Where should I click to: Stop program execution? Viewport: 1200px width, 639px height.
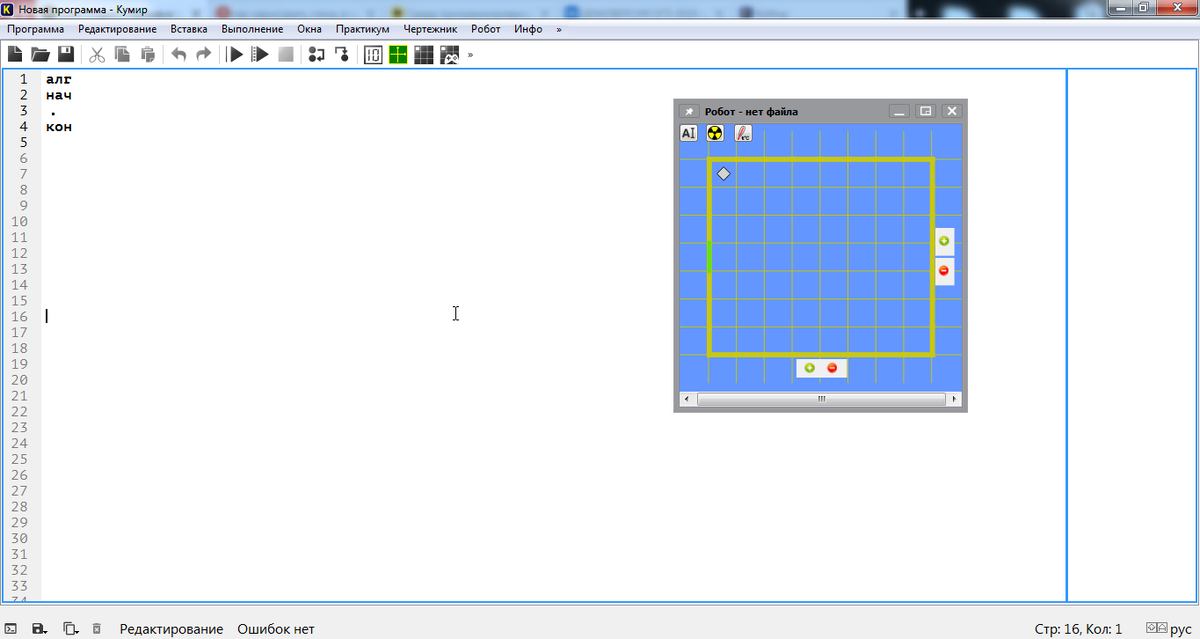click(x=286, y=54)
